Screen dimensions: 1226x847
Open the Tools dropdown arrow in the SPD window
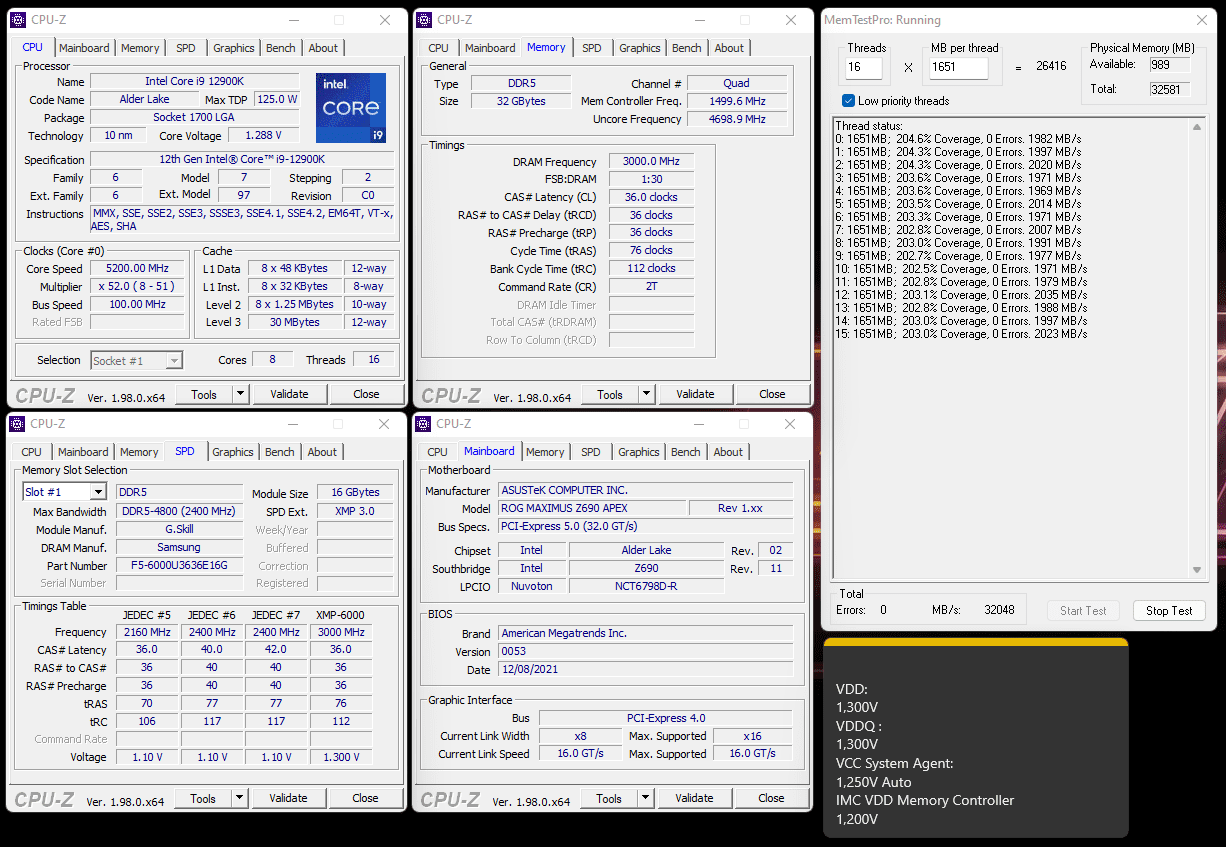click(x=239, y=798)
